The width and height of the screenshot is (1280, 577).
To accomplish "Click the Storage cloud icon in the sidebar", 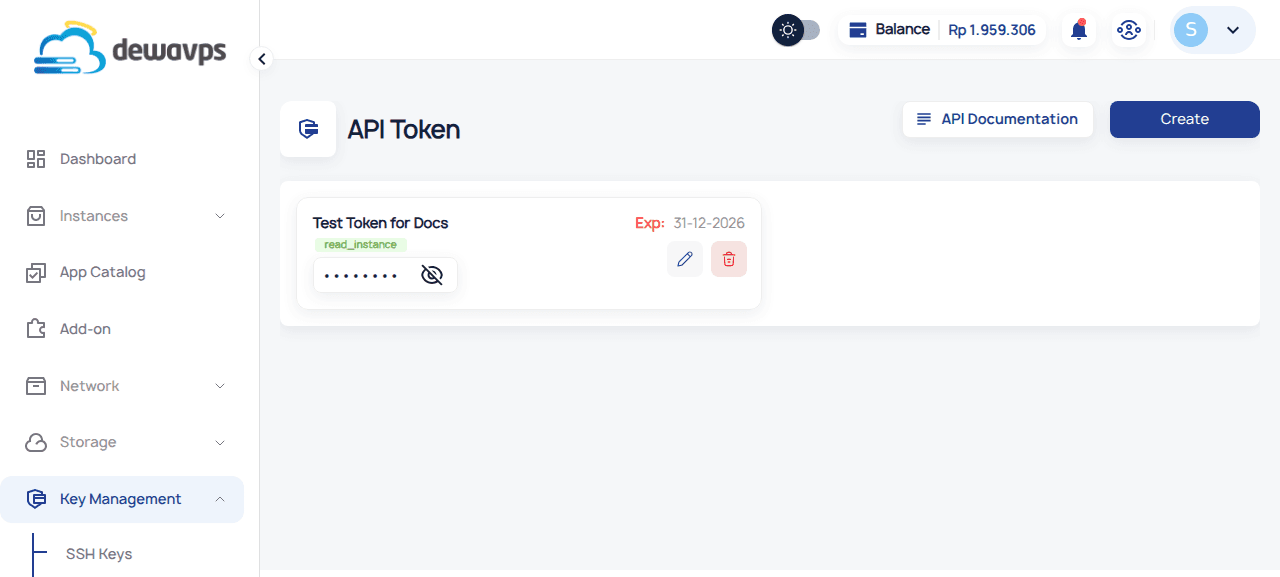I will point(36,442).
